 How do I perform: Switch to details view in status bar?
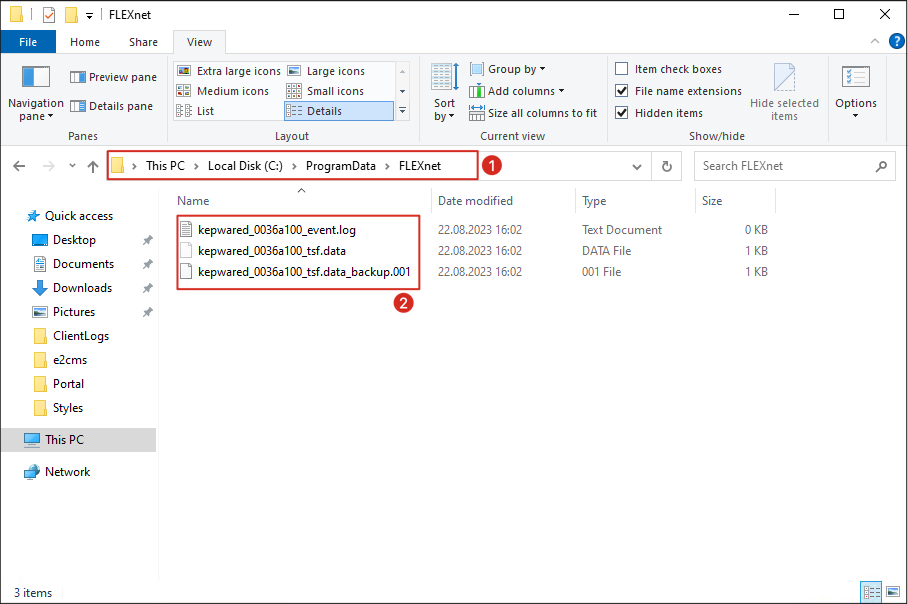(871, 592)
